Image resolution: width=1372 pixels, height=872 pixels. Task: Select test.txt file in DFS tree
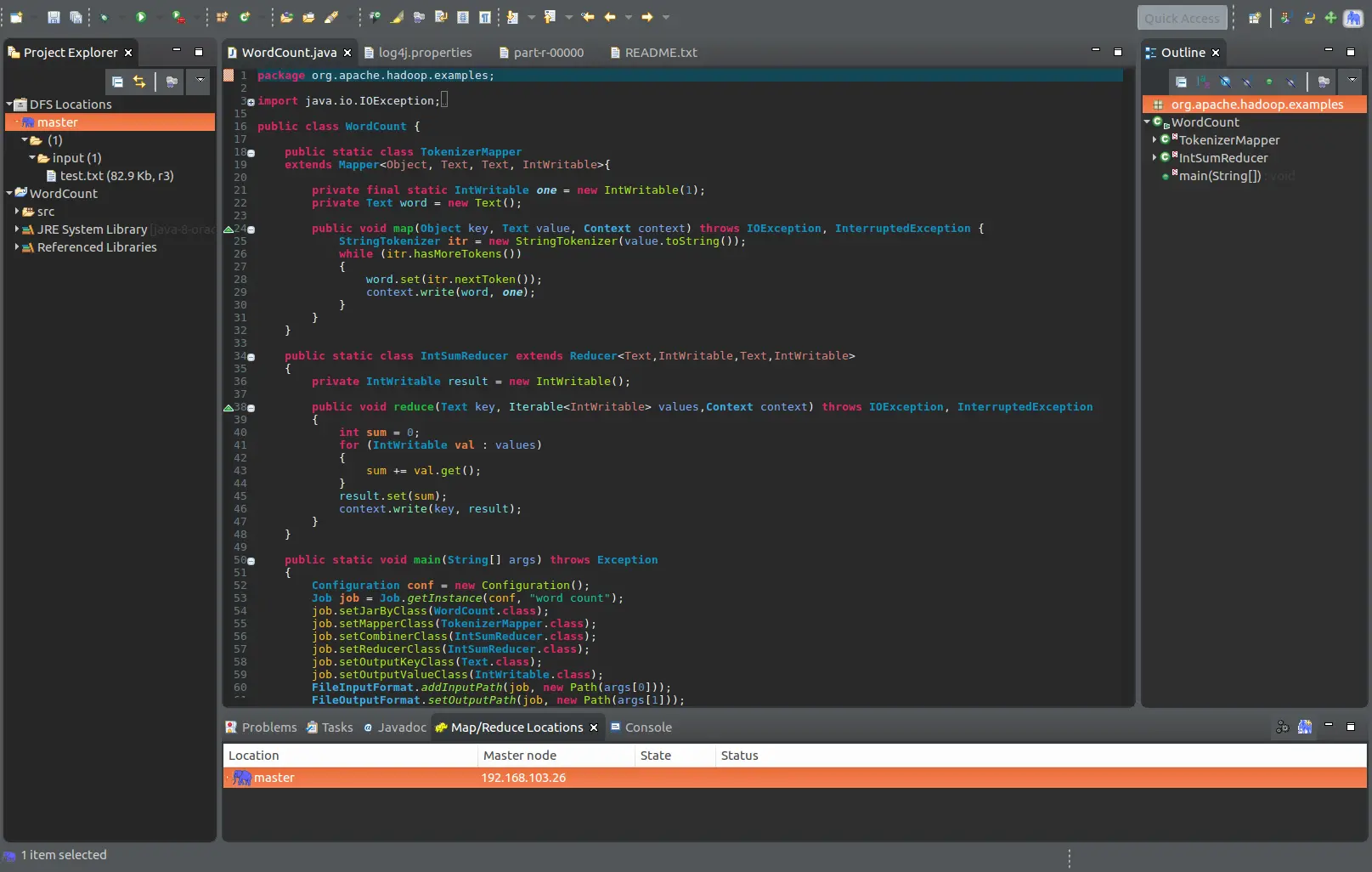(x=110, y=176)
